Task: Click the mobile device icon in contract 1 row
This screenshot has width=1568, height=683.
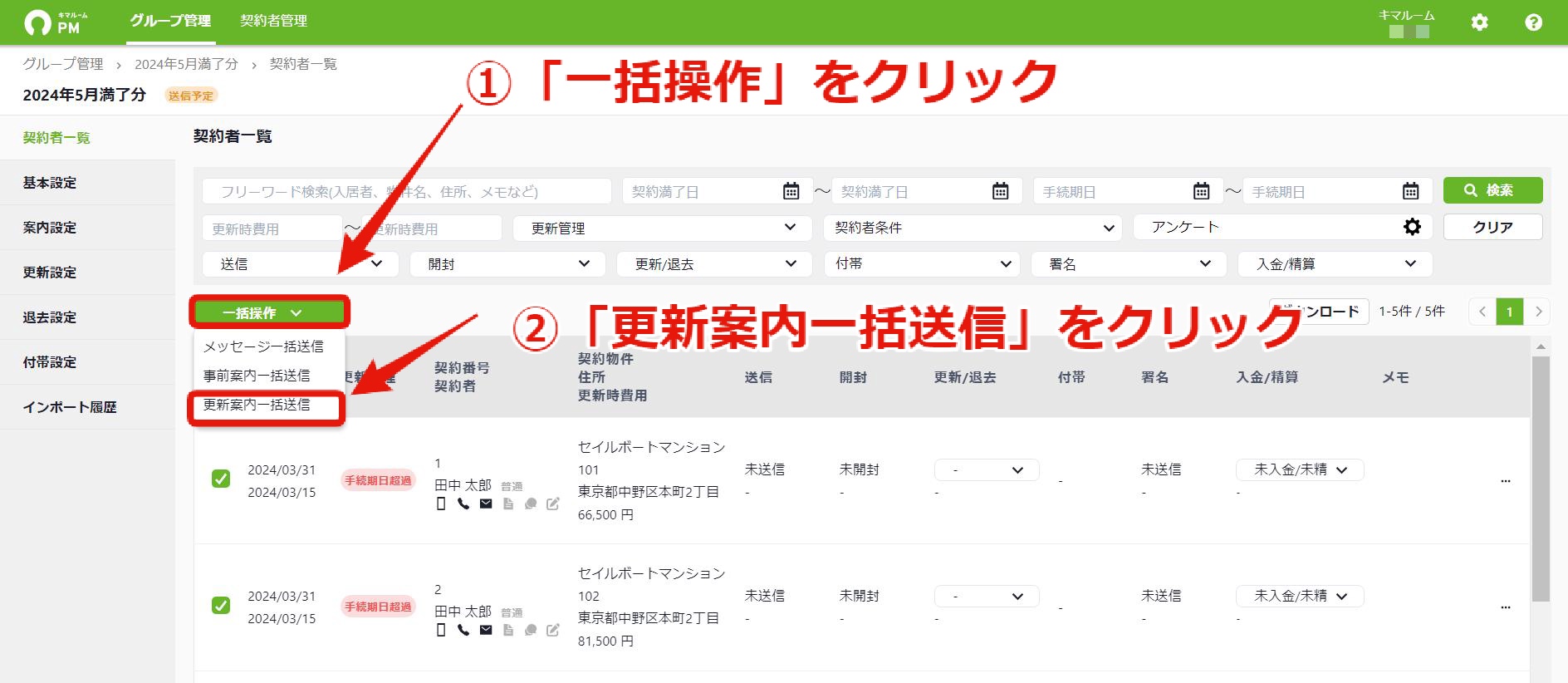Action: tap(441, 504)
